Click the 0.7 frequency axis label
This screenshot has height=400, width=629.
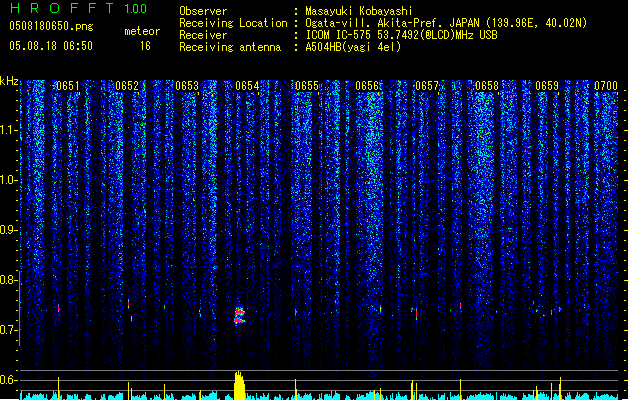[x=8, y=330]
